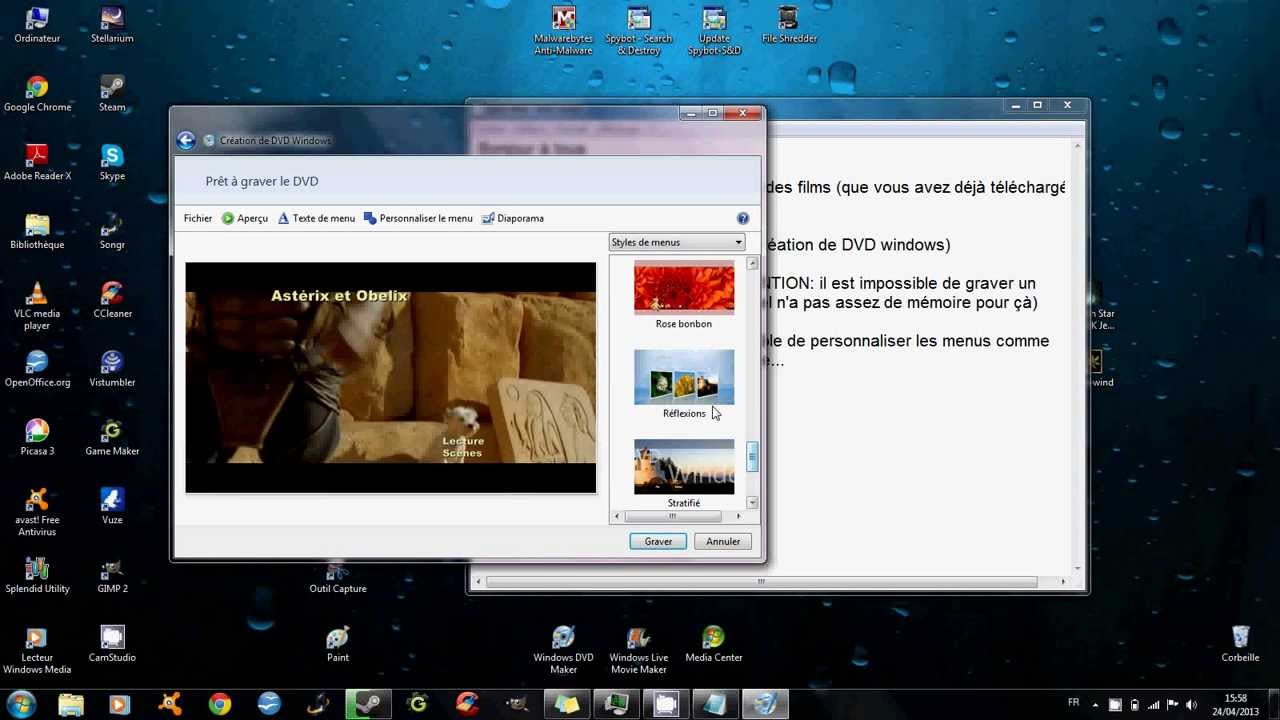Click scroll-down arrow in background text window
Image resolution: width=1280 pixels, height=720 pixels.
[x=1077, y=568]
